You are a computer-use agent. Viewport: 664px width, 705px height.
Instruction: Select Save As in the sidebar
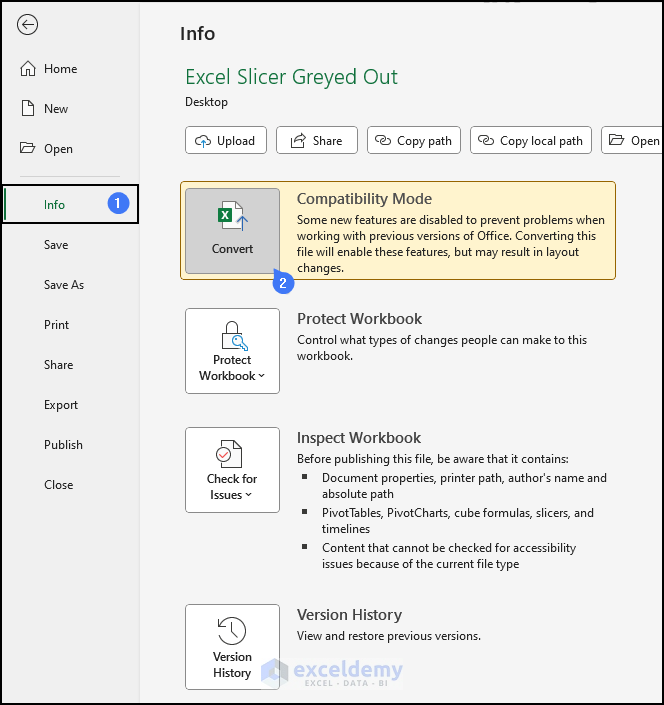(x=64, y=285)
